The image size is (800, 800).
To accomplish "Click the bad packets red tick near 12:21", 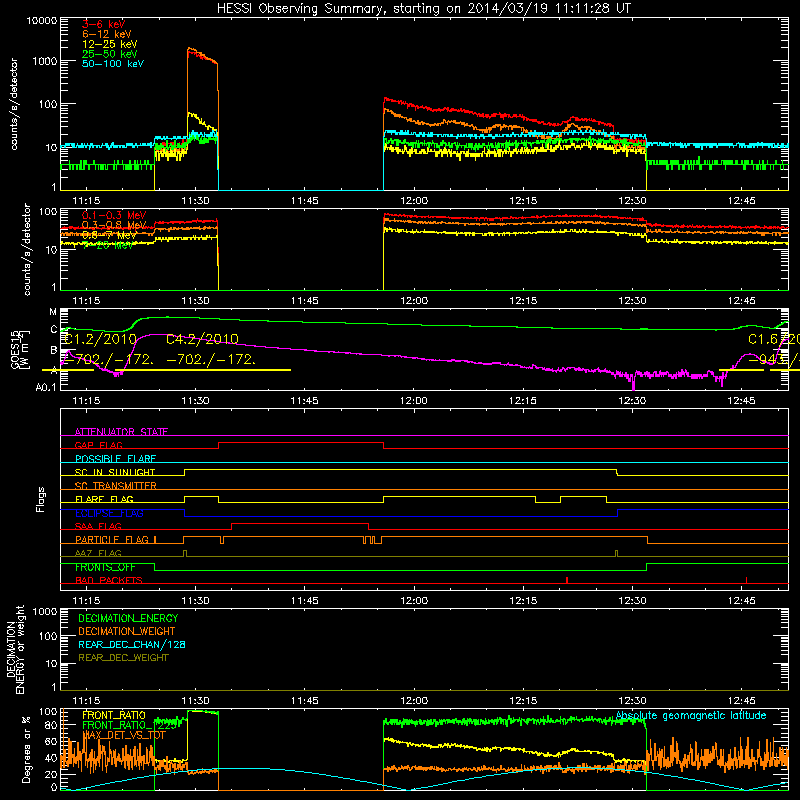I will click(567, 580).
